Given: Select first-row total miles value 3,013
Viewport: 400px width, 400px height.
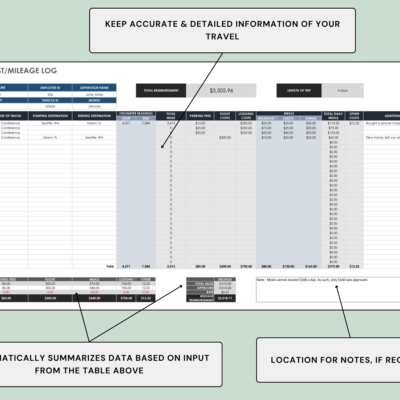Looking at the screenshot, I should pyautogui.click(x=171, y=123).
